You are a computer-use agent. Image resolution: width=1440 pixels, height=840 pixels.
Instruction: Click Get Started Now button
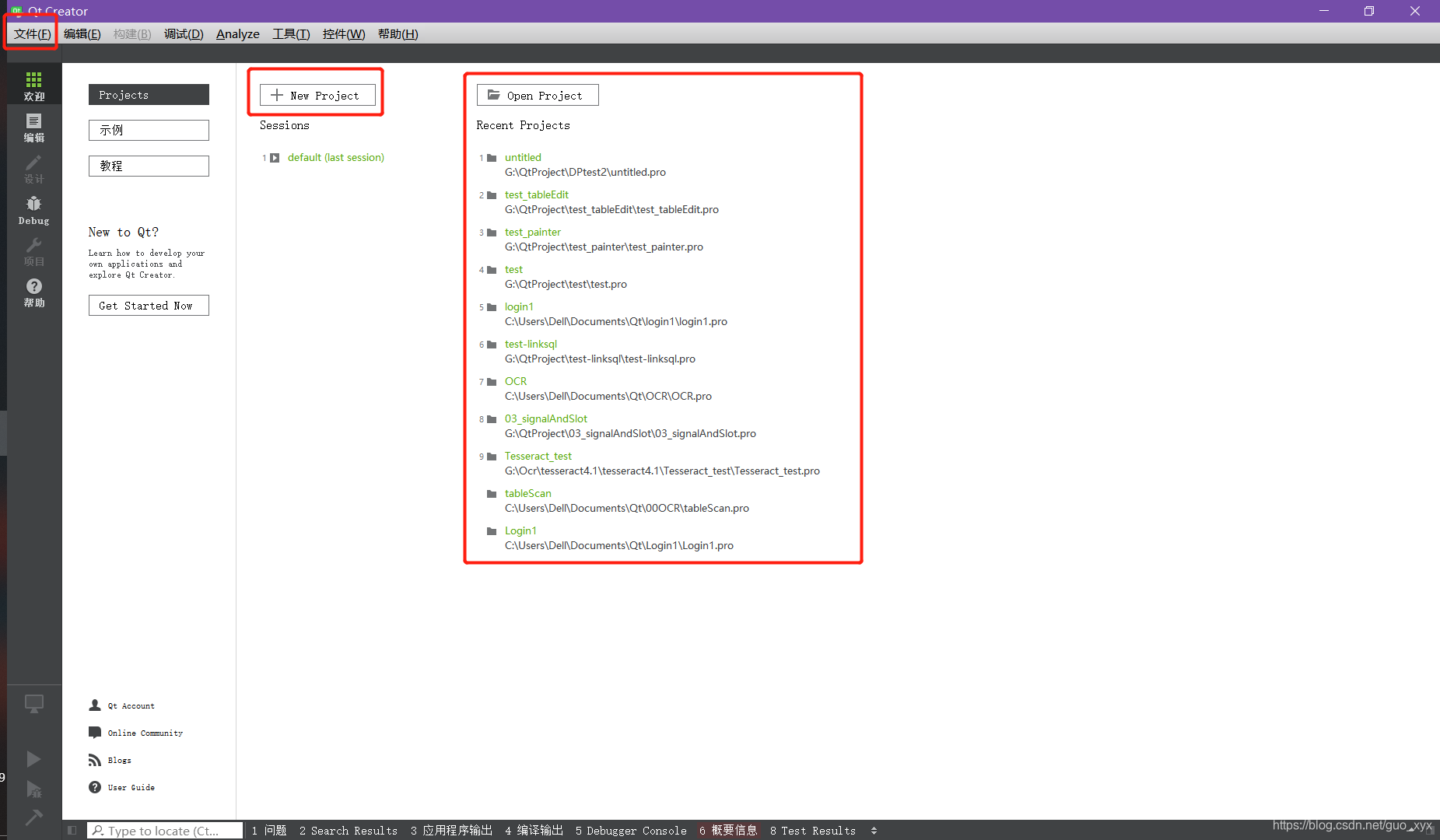(x=149, y=306)
